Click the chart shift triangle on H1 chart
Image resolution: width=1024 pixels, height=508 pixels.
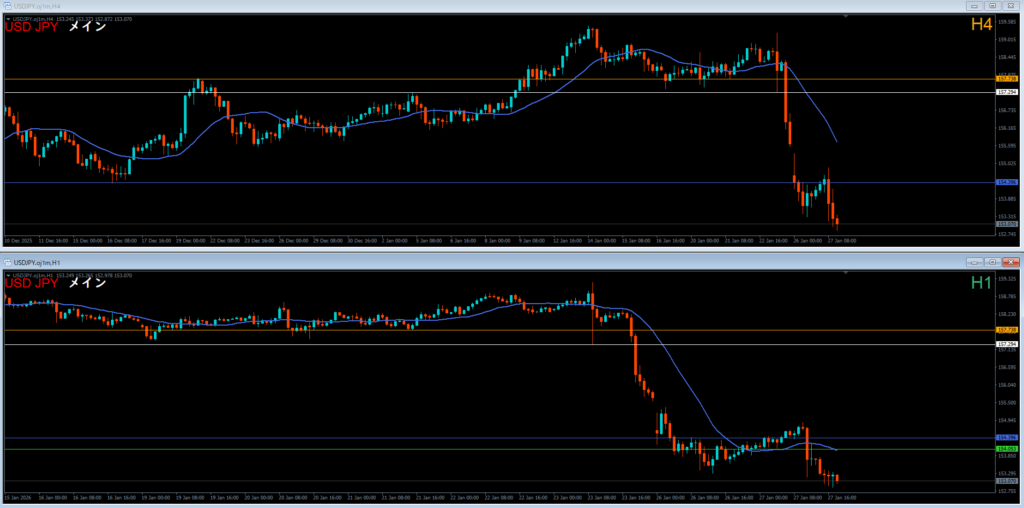[846, 273]
